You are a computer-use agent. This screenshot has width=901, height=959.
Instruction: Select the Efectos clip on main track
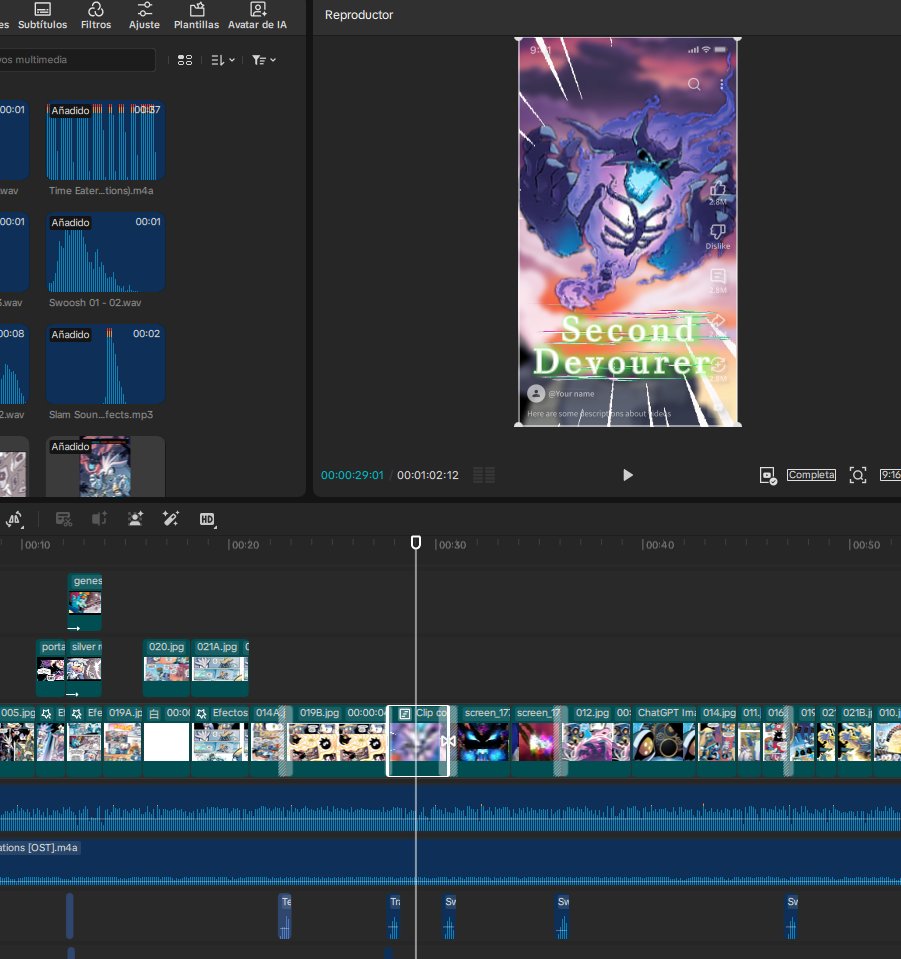pyautogui.click(x=220, y=741)
